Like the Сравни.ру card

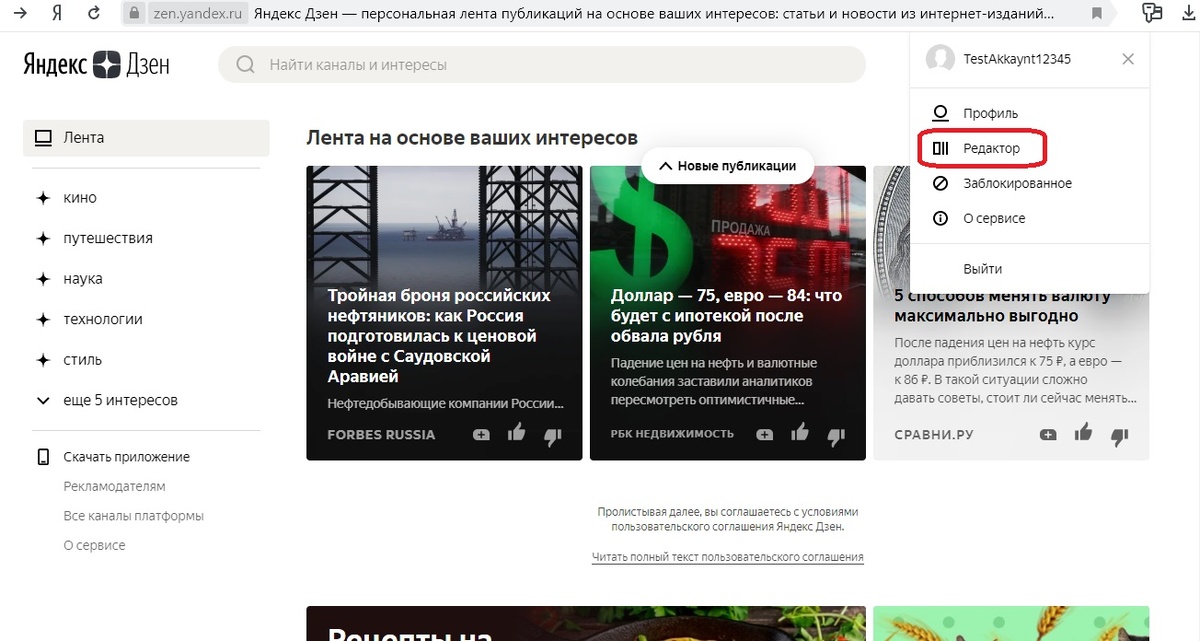pos(1083,433)
